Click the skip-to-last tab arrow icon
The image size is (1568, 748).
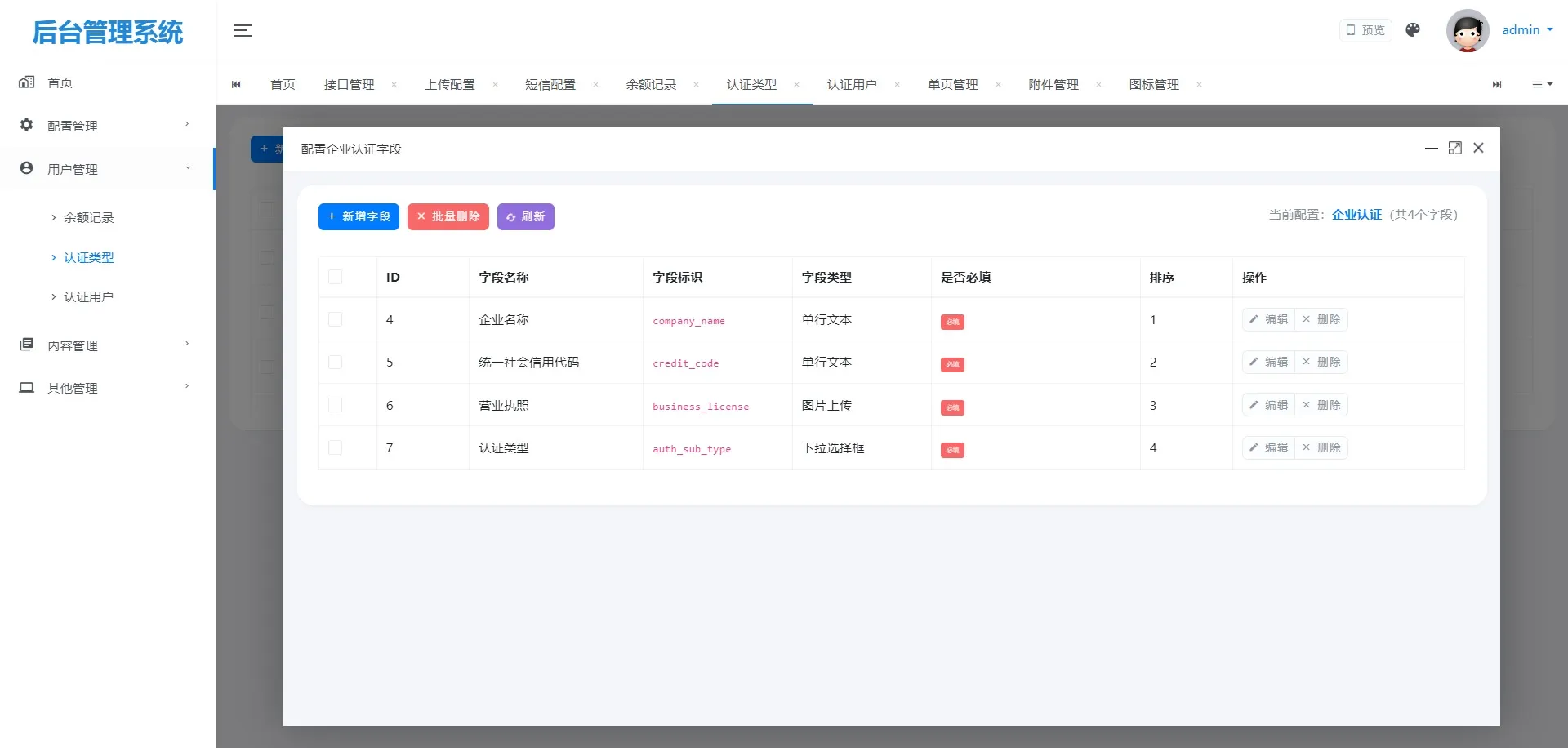(x=1496, y=84)
